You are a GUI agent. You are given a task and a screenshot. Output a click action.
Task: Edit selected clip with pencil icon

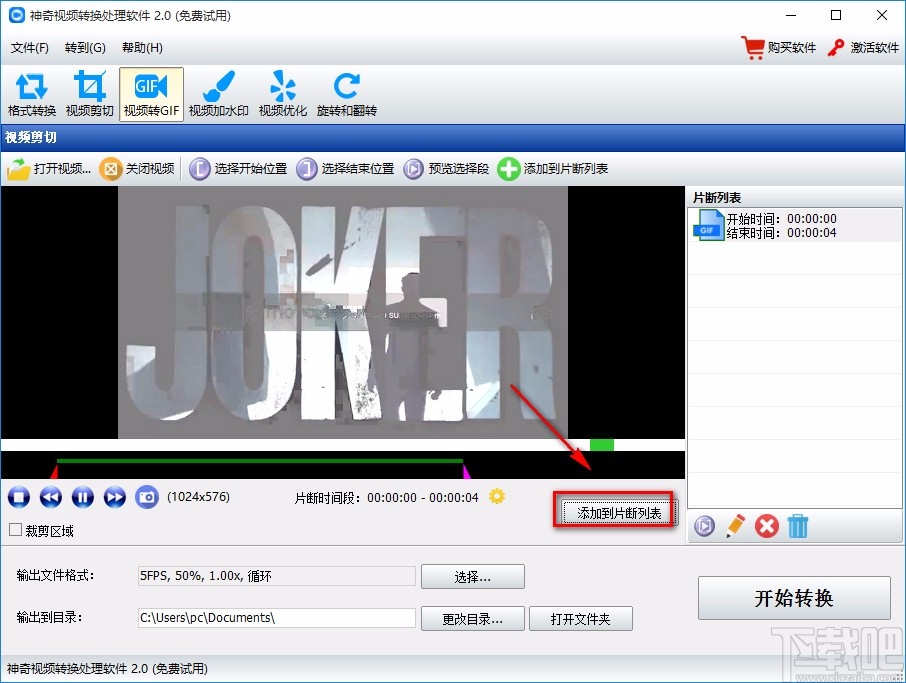[735, 526]
